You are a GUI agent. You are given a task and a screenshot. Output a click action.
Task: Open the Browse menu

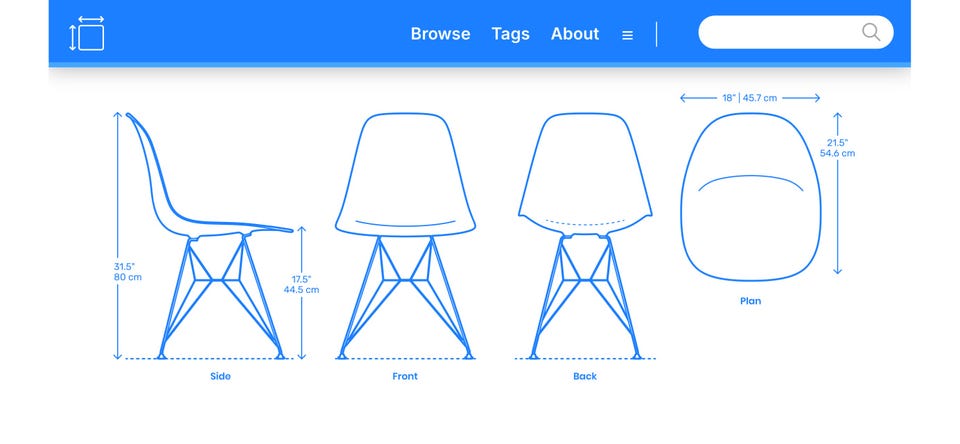tap(440, 34)
